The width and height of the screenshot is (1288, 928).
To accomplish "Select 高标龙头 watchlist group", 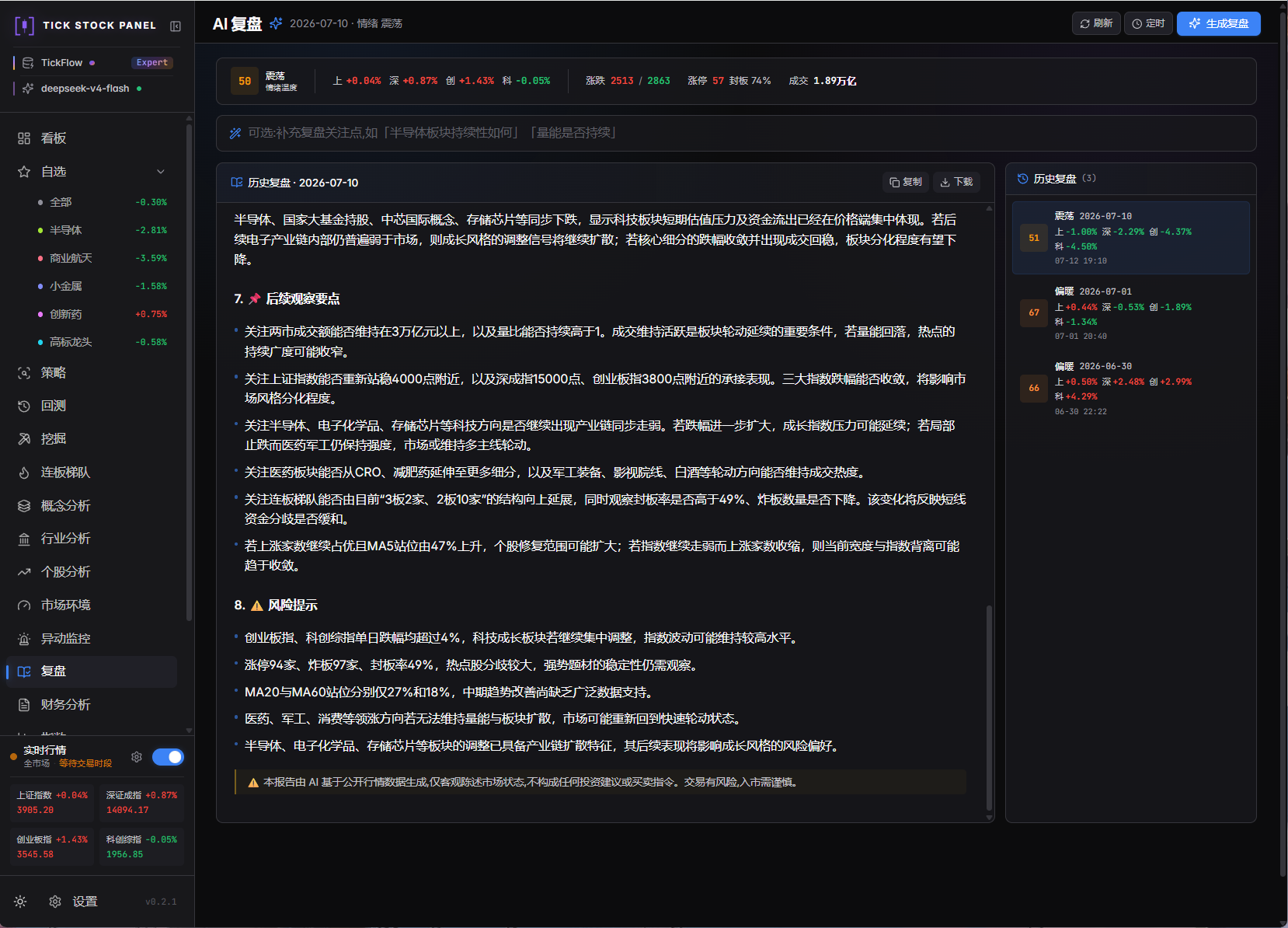I will [103, 342].
